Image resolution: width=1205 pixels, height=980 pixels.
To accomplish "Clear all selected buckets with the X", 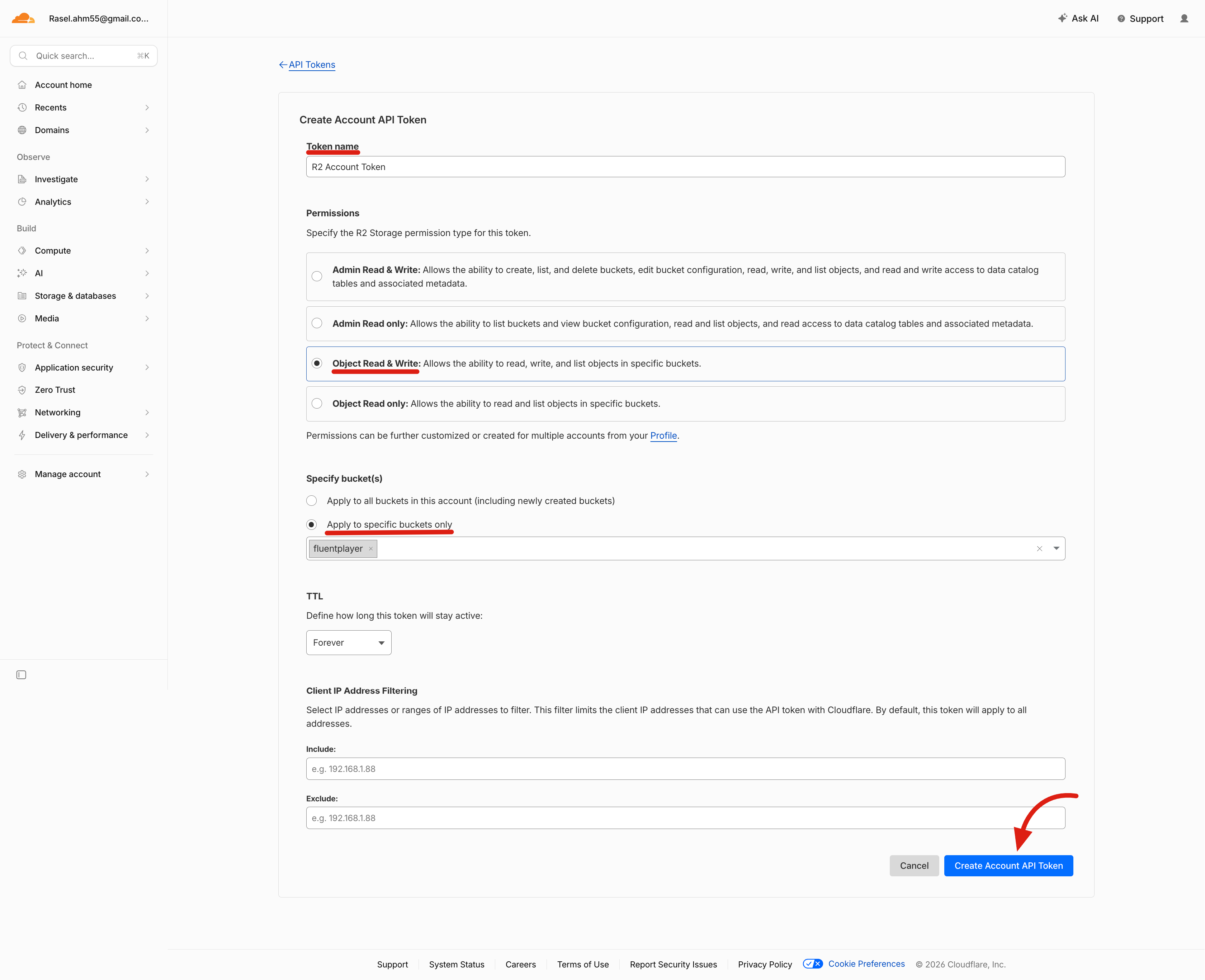I will (1039, 549).
